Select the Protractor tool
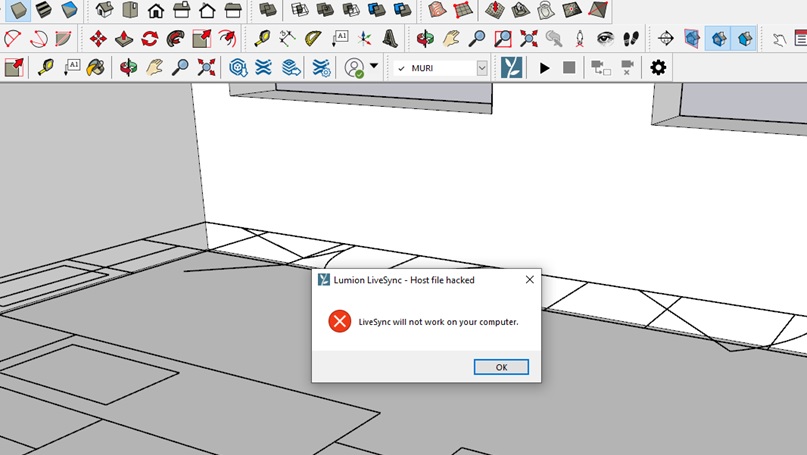This screenshot has width=807, height=455. 313,39
